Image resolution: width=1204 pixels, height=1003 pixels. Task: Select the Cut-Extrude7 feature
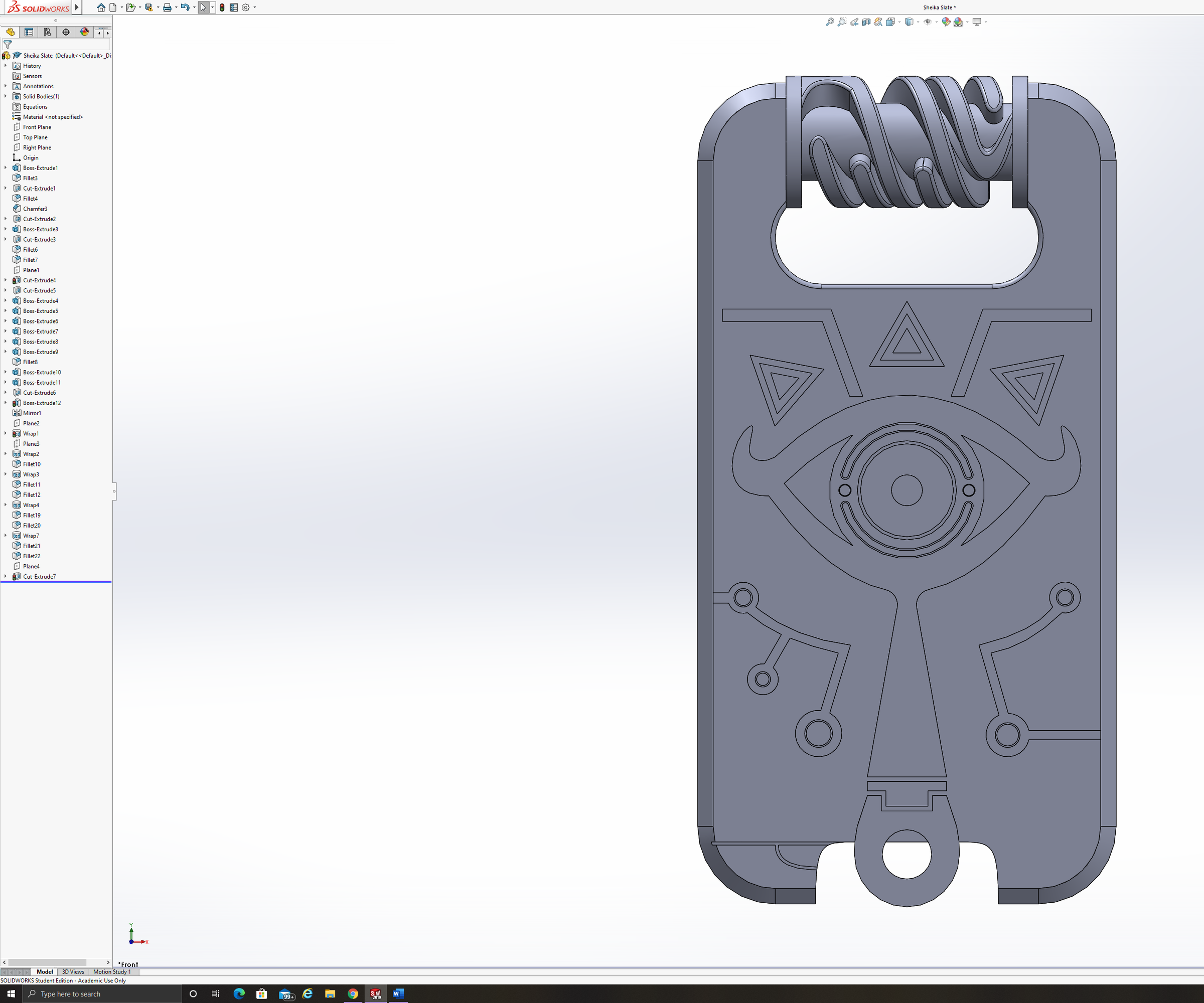tap(39, 577)
